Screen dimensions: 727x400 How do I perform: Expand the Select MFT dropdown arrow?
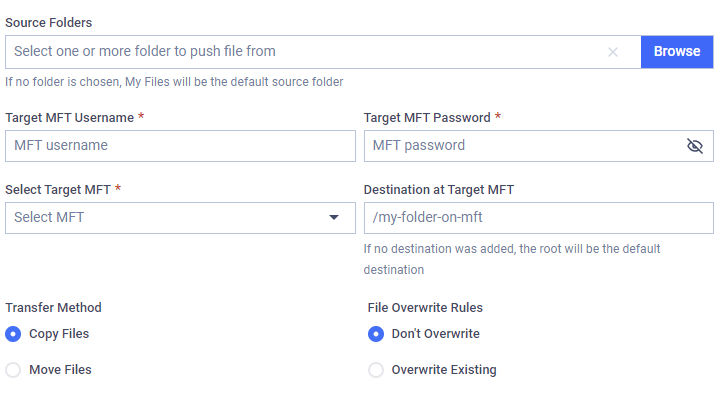[x=334, y=217]
